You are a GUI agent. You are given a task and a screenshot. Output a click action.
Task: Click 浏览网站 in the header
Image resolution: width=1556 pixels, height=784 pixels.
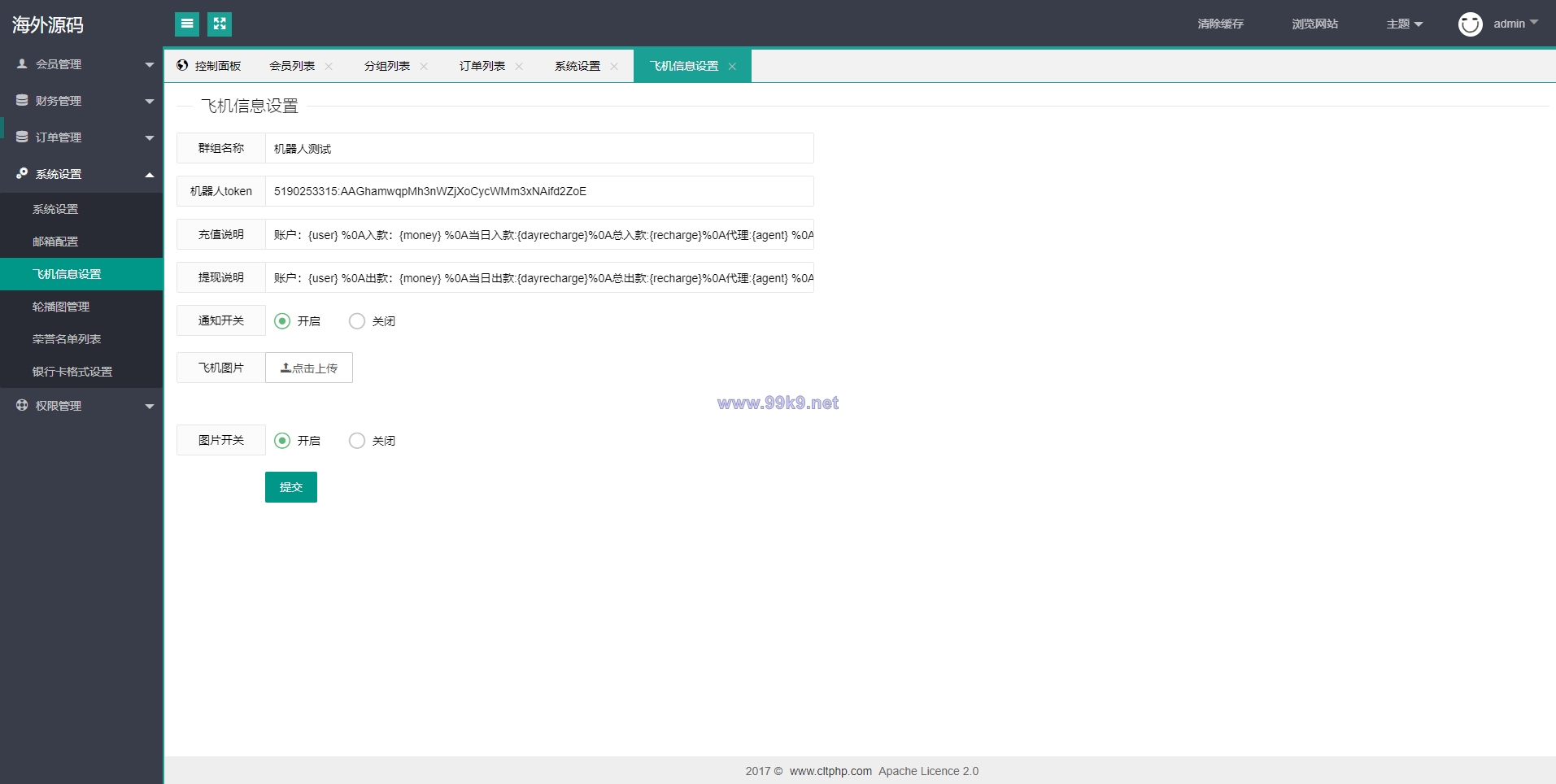point(1315,24)
